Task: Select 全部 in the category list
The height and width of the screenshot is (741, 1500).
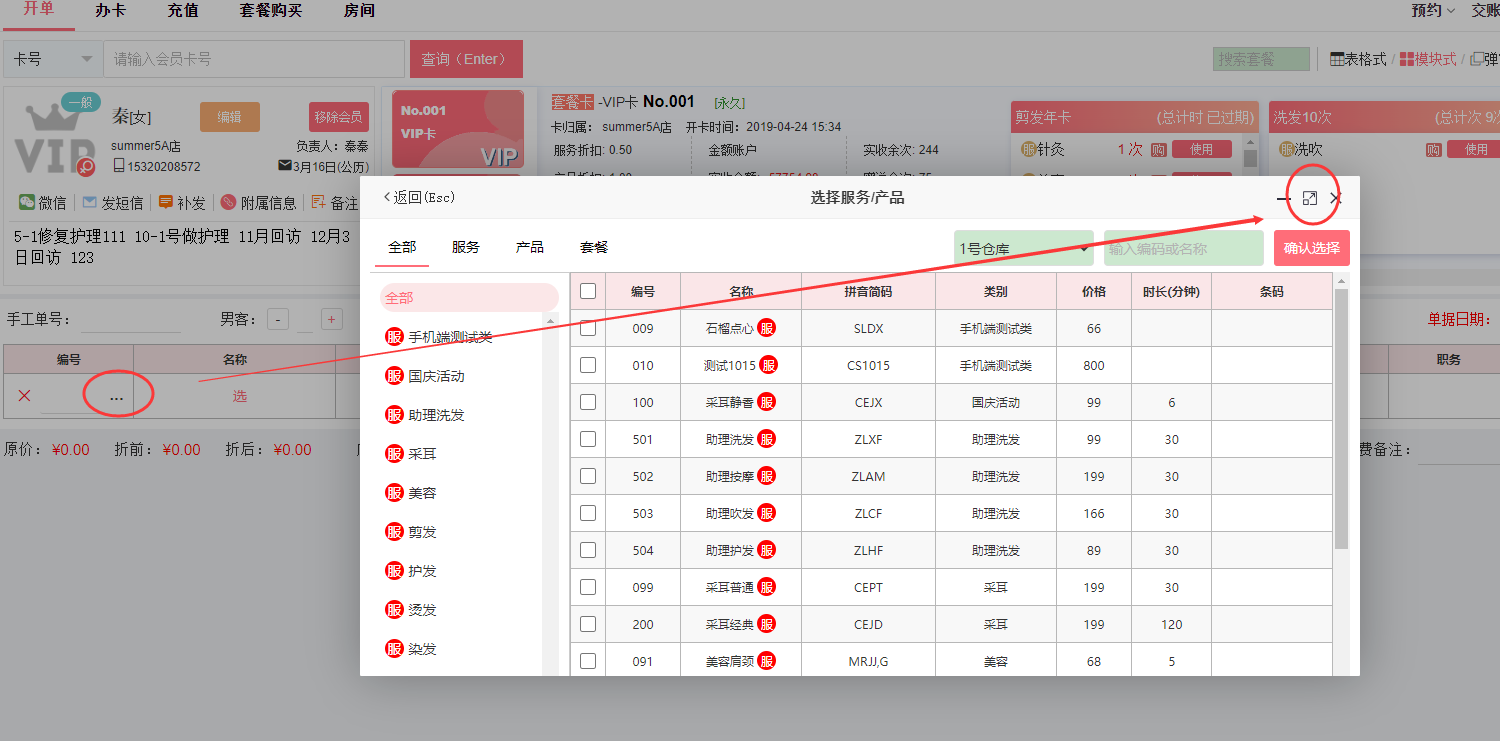Action: tap(469, 298)
